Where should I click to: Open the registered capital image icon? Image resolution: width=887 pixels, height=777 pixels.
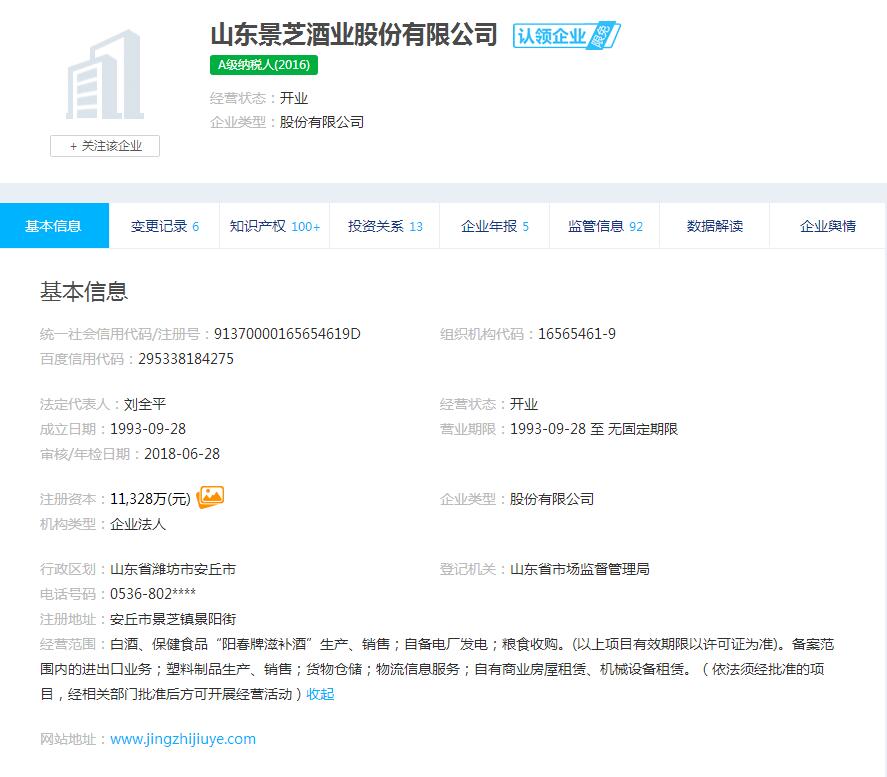[x=210, y=497]
